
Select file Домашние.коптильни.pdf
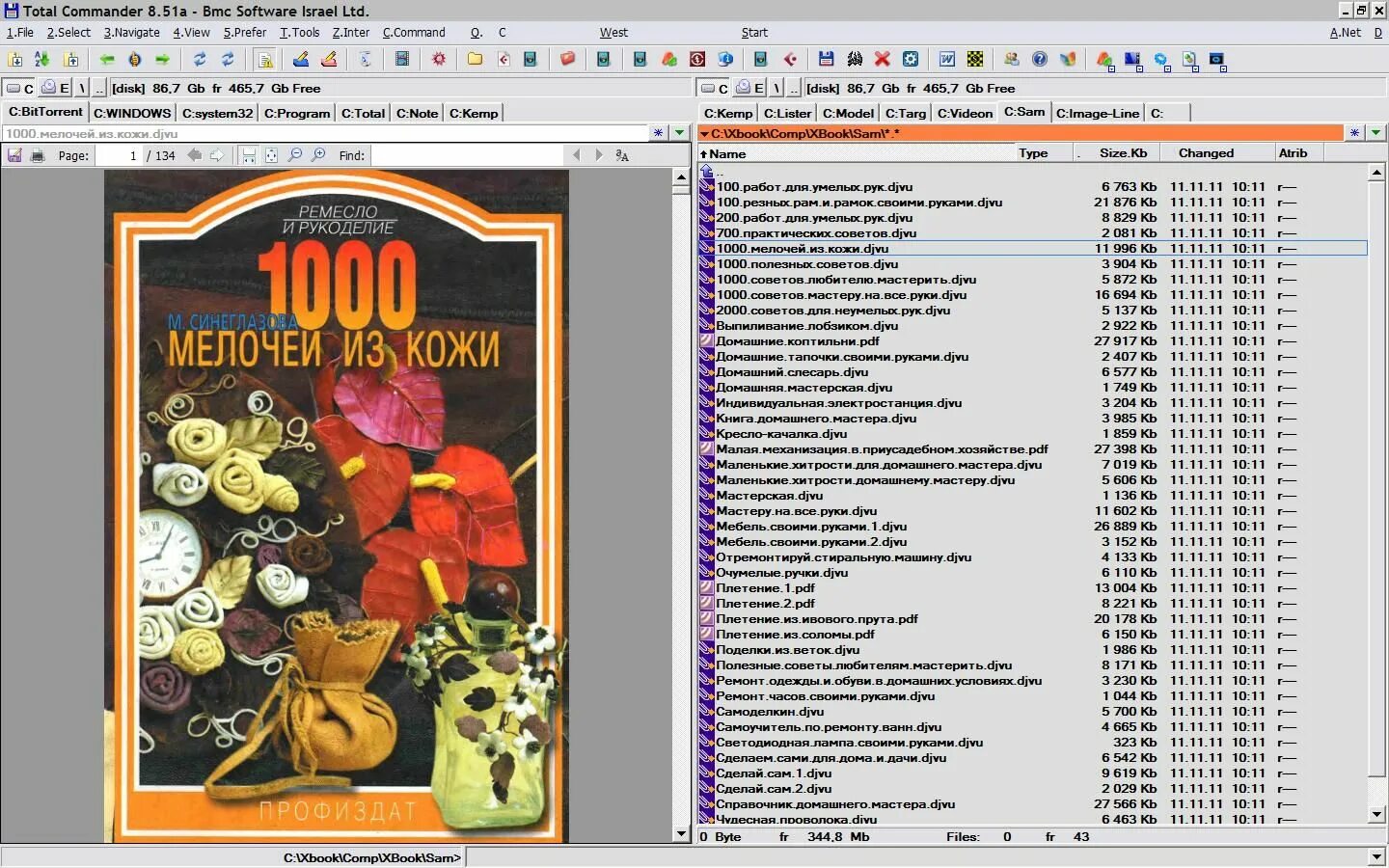click(797, 341)
